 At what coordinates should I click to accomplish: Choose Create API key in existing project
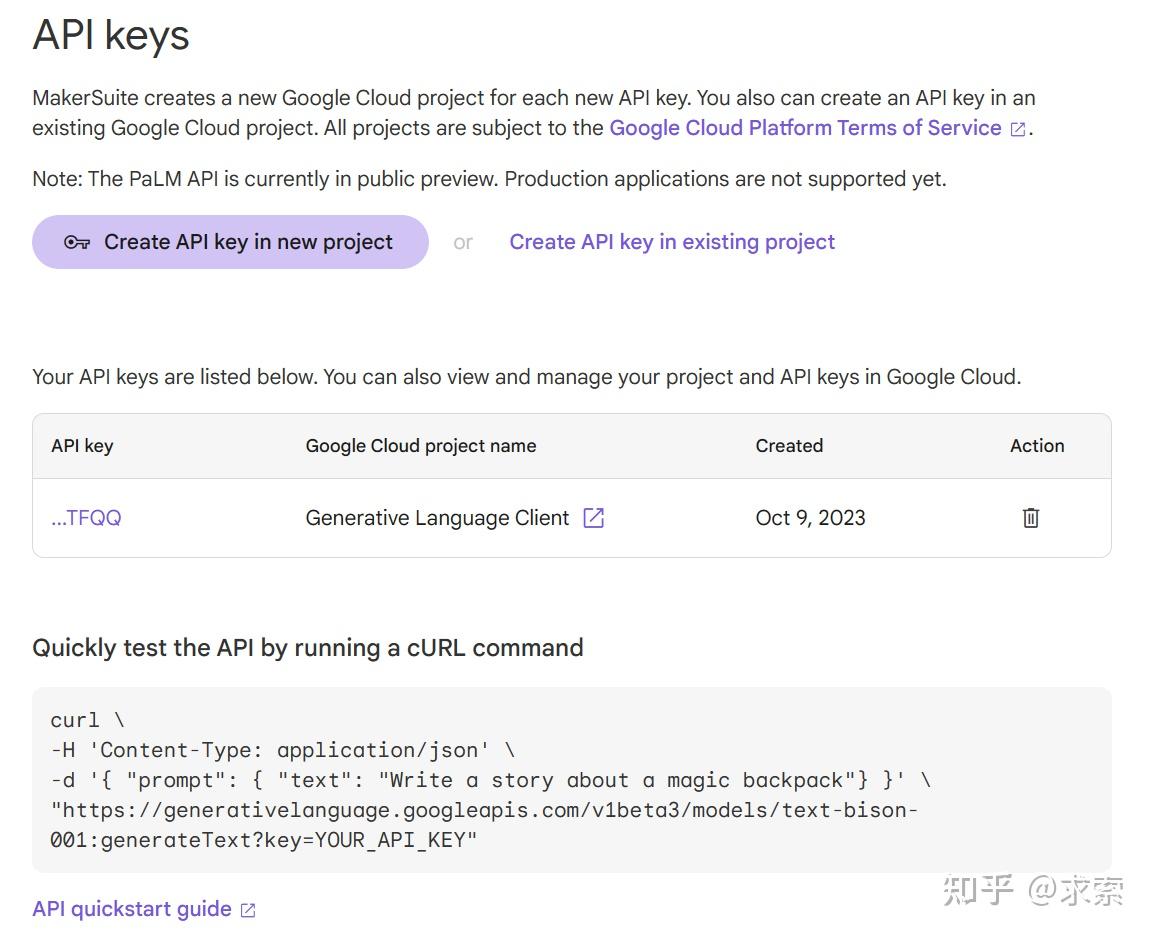click(x=672, y=242)
